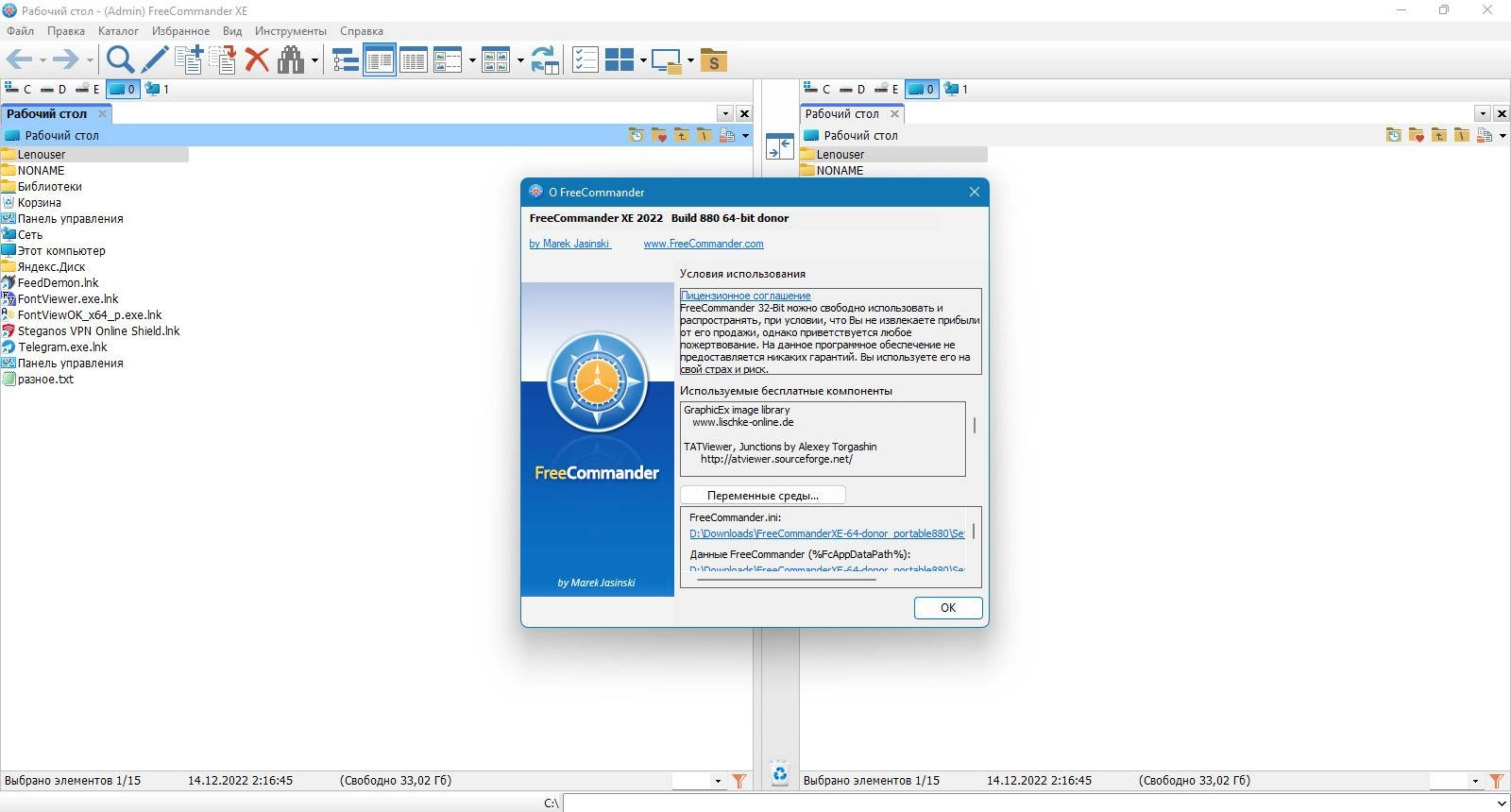Open the Каталог menu
The width and height of the screenshot is (1511, 812).
click(x=118, y=31)
